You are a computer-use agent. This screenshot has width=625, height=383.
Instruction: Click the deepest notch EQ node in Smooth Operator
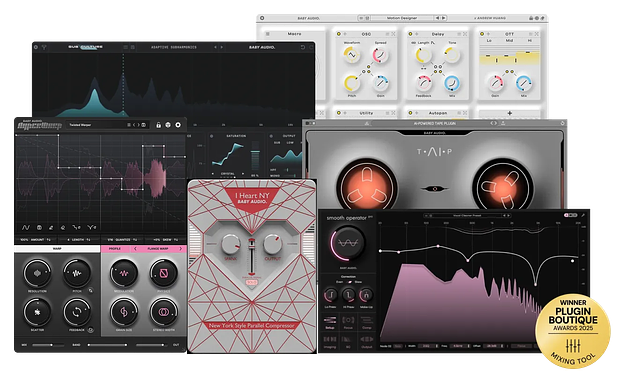[x=535, y=284]
